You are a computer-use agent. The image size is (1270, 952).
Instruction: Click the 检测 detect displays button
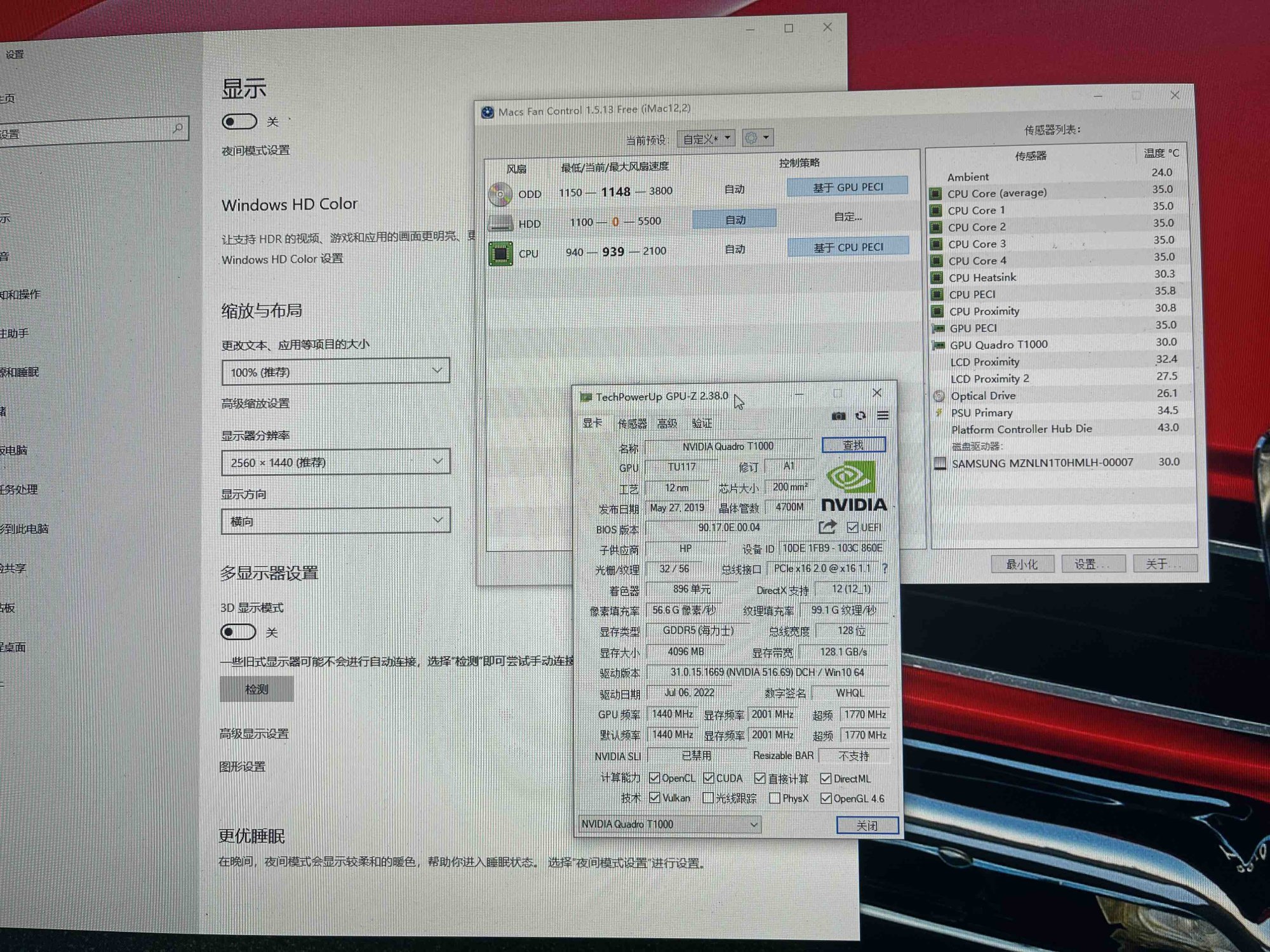pyautogui.click(x=257, y=689)
